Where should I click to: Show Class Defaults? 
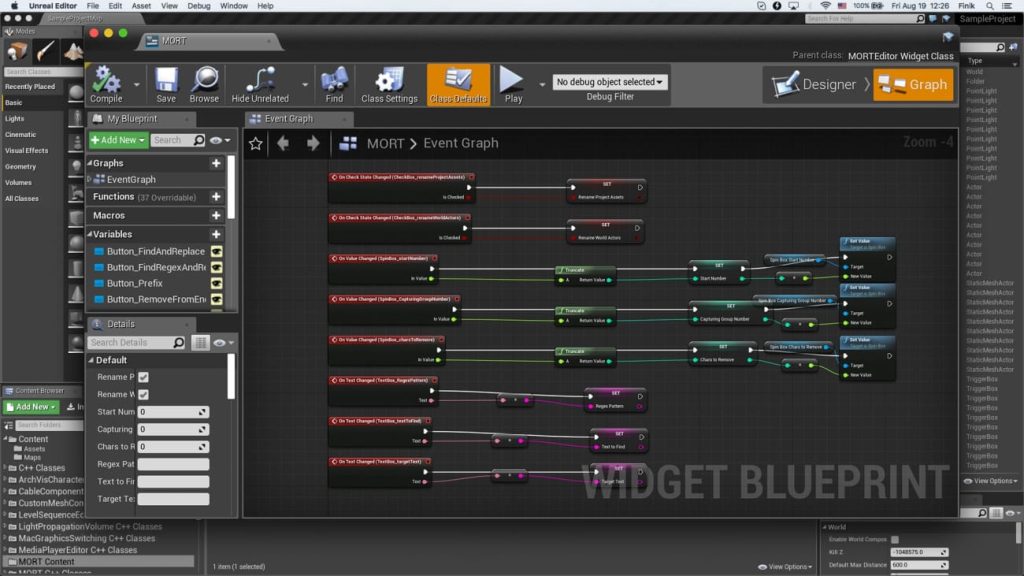pos(458,85)
